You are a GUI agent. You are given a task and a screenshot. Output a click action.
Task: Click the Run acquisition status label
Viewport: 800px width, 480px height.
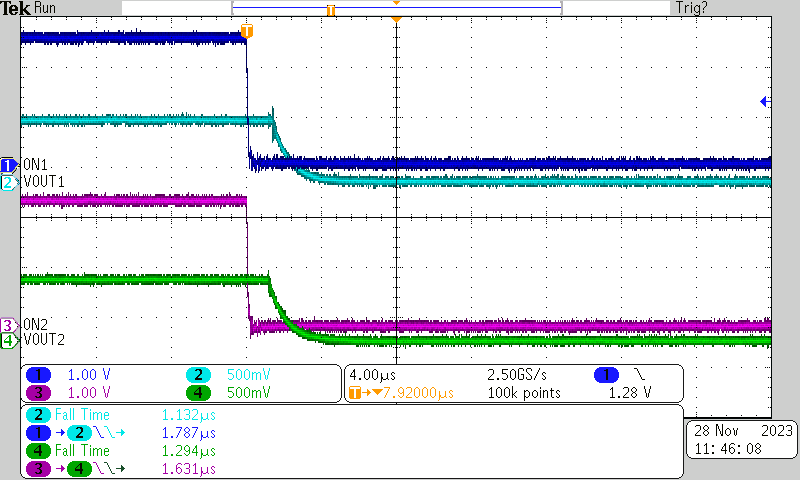[45, 8]
